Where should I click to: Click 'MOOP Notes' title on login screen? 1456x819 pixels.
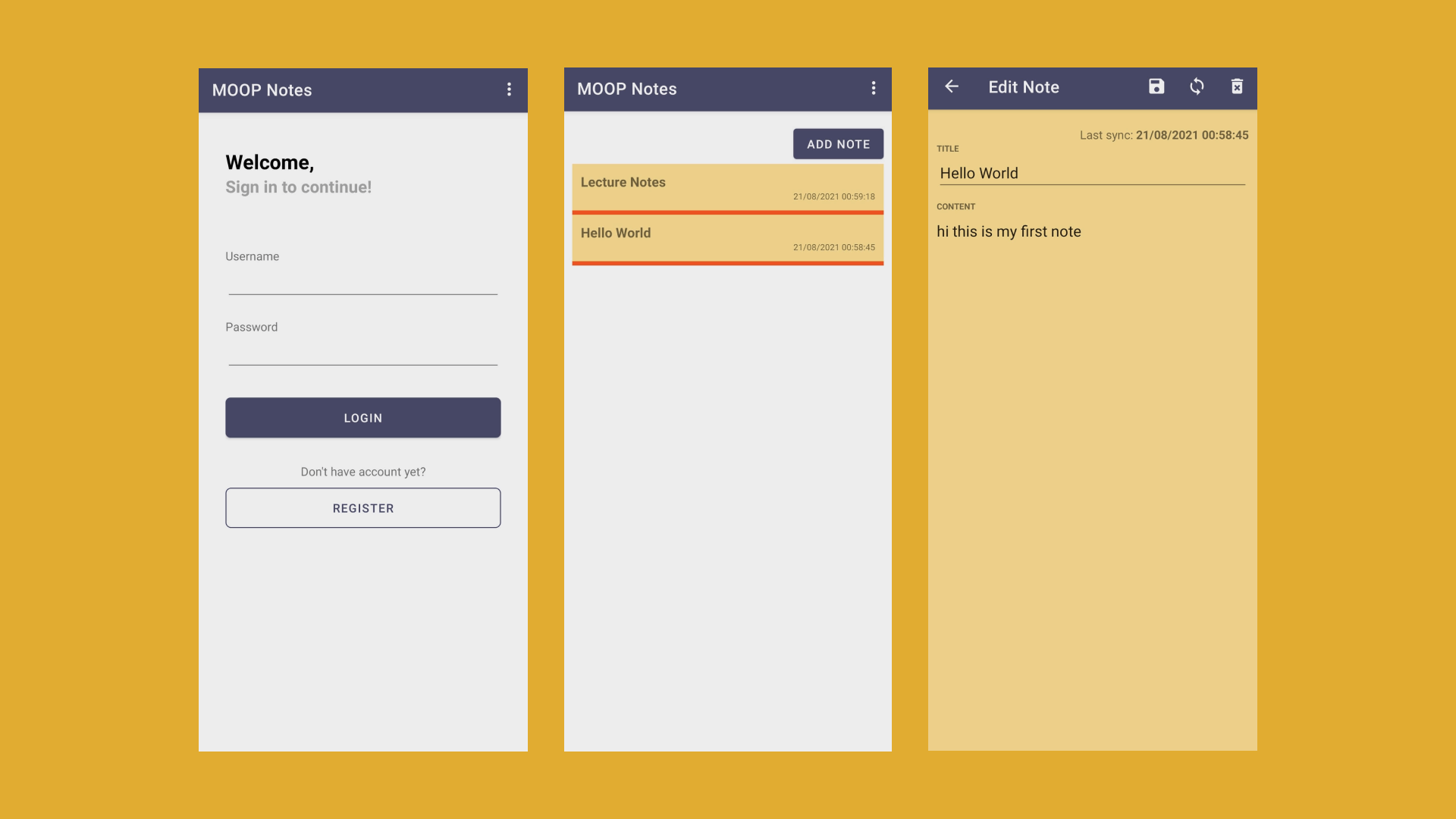(x=262, y=90)
